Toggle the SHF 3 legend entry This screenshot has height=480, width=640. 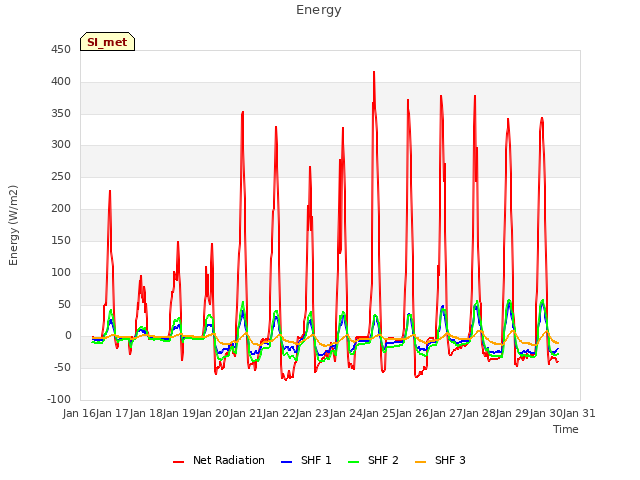440,460
